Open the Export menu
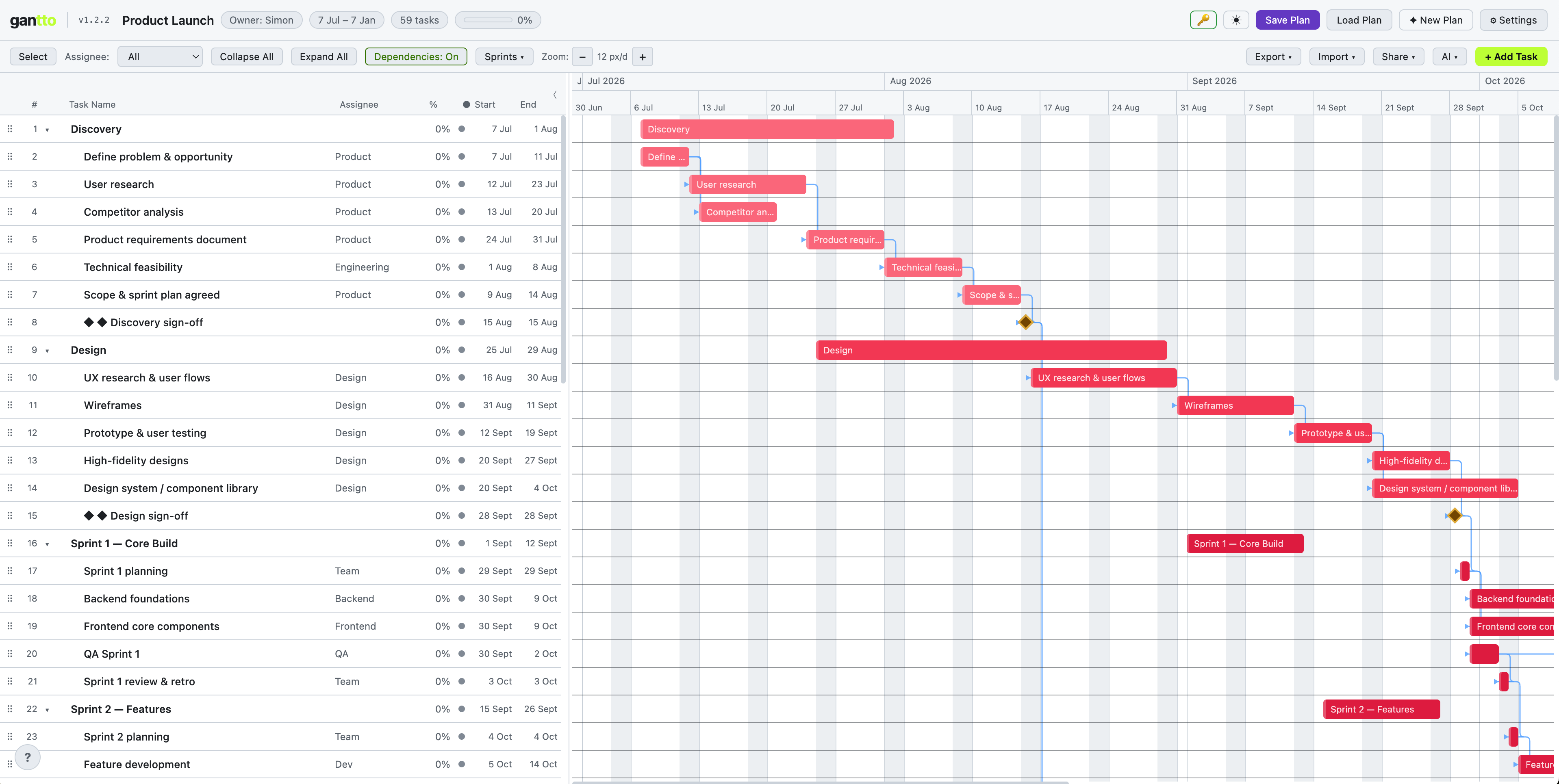 (x=1273, y=57)
